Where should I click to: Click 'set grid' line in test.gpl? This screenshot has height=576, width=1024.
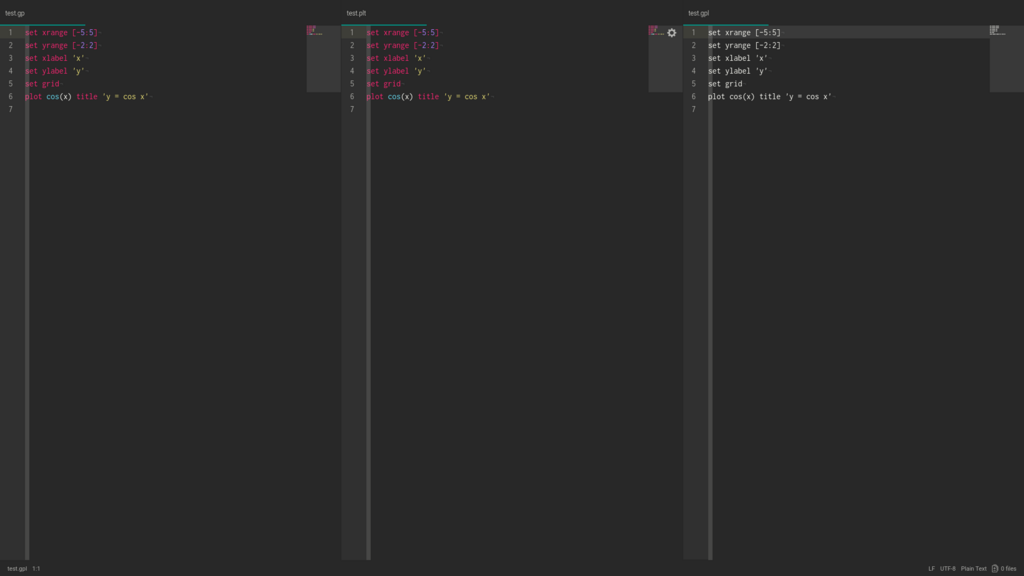[x=726, y=84]
